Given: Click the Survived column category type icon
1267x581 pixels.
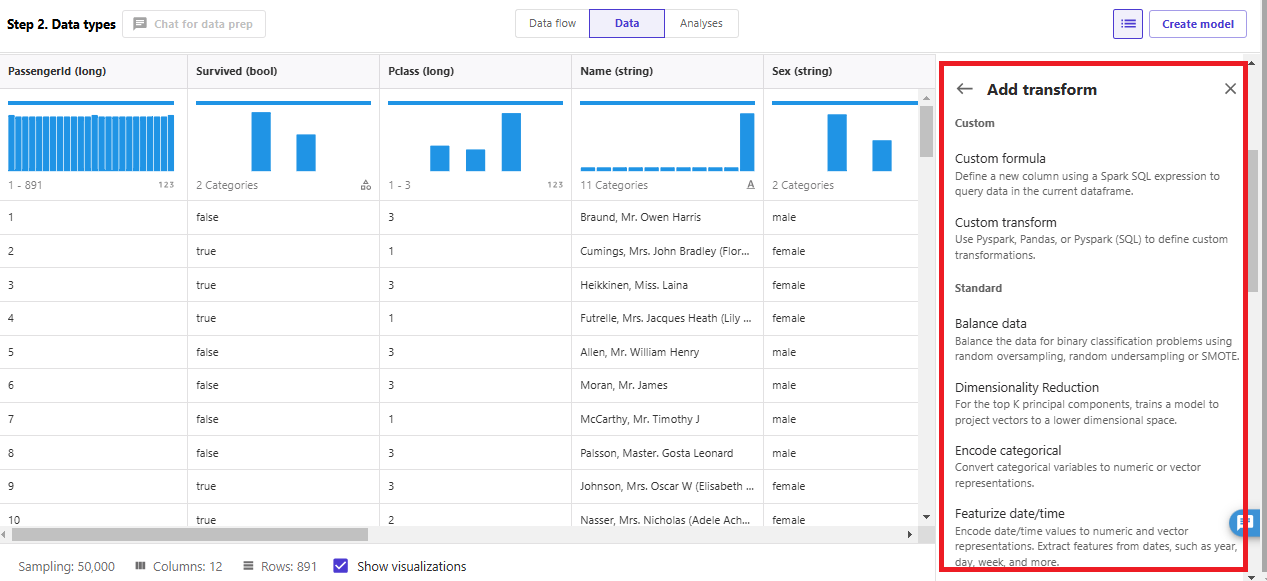Looking at the screenshot, I should coord(366,185).
